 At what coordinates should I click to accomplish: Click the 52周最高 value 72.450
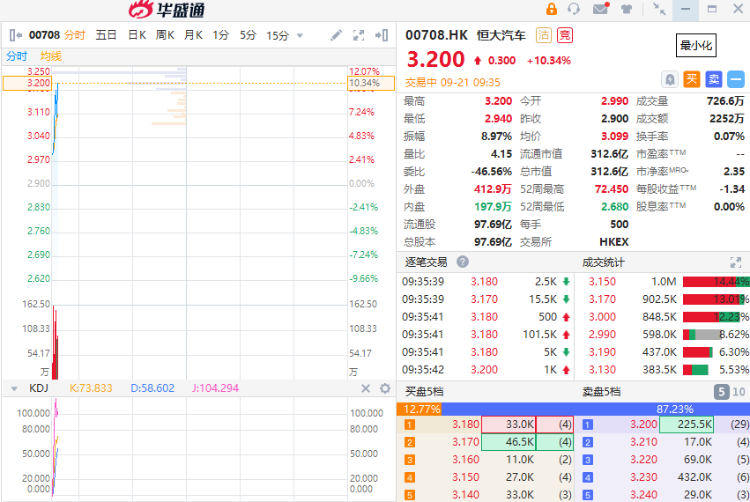pos(611,189)
